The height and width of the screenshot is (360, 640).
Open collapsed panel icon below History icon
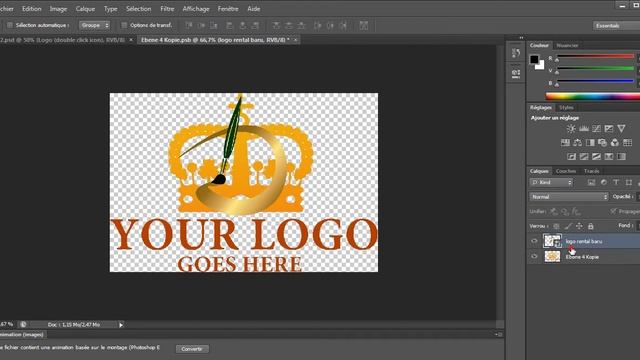click(516, 73)
